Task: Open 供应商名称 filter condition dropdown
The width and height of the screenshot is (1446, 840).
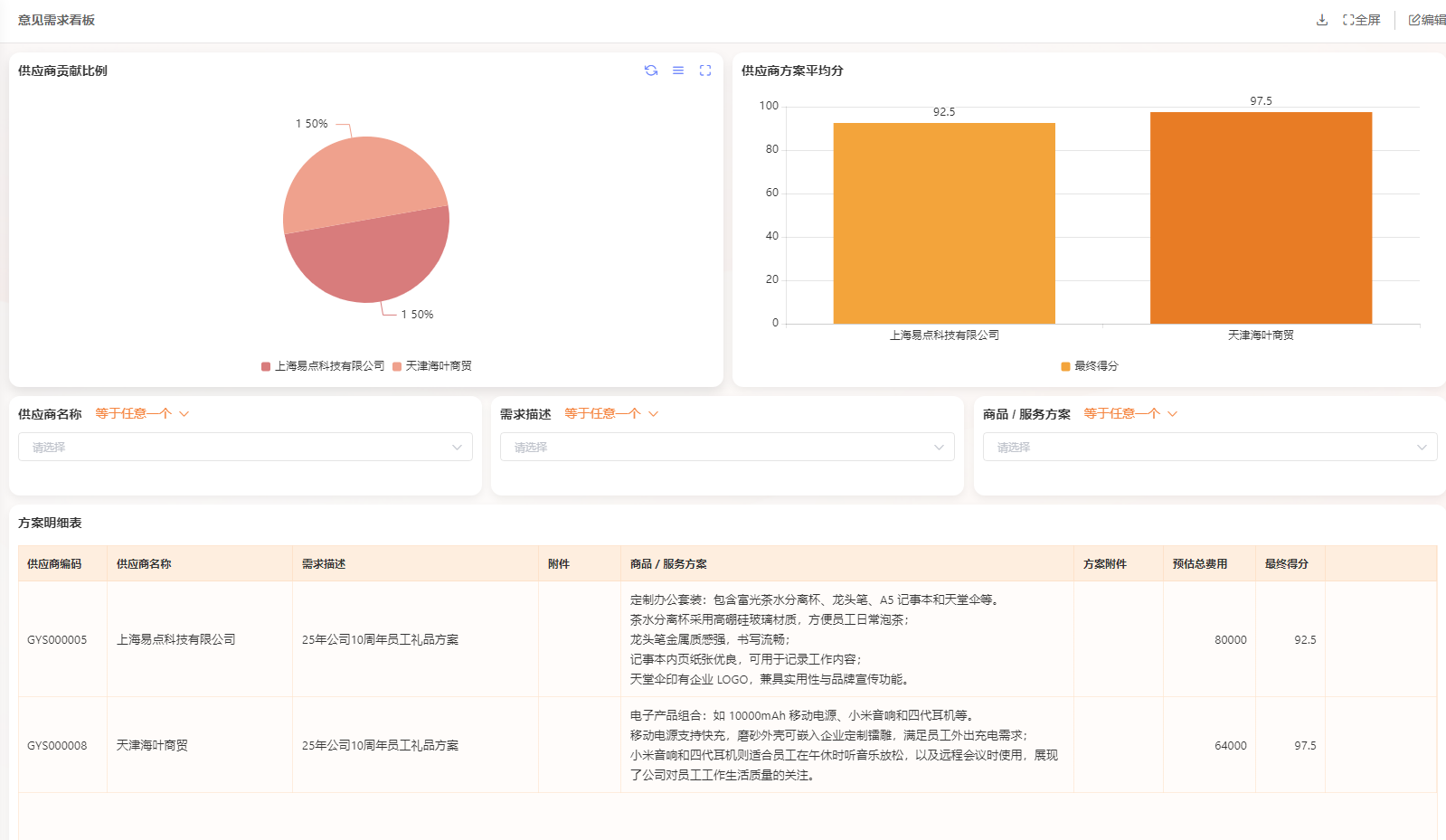Action: [142, 414]
